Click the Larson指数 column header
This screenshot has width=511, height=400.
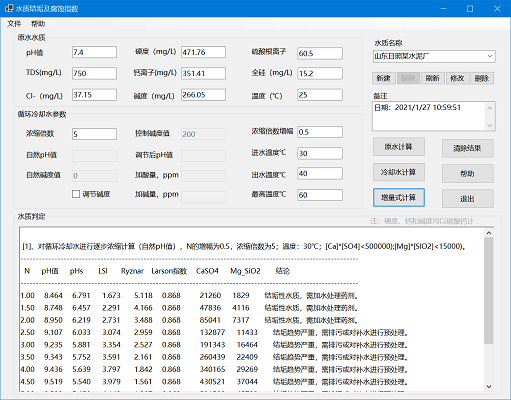tap(169, 271)
